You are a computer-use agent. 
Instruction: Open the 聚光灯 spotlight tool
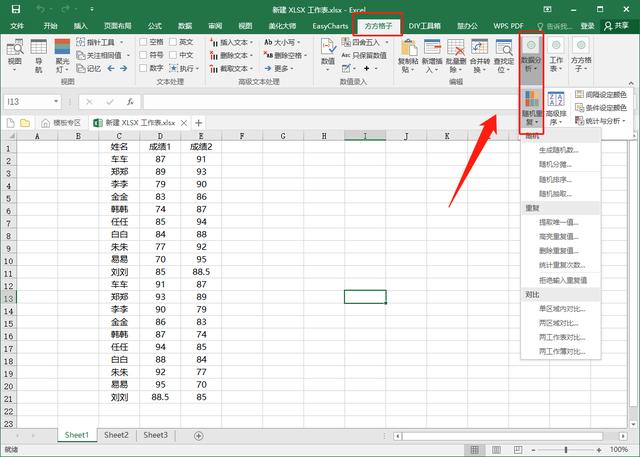[62, 56]
